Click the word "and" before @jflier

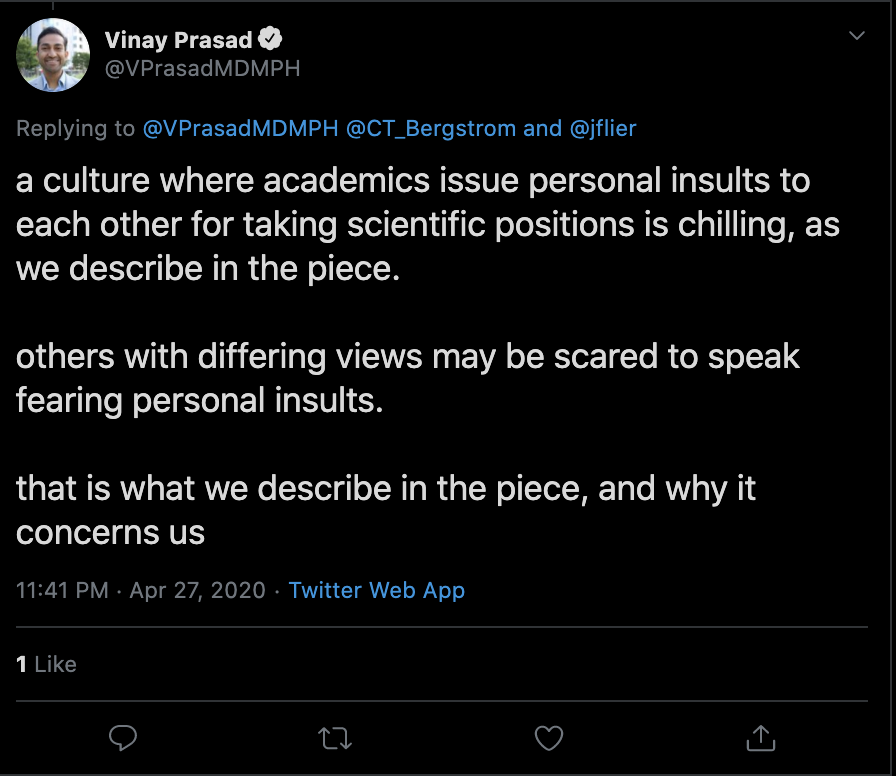[542, 128]
